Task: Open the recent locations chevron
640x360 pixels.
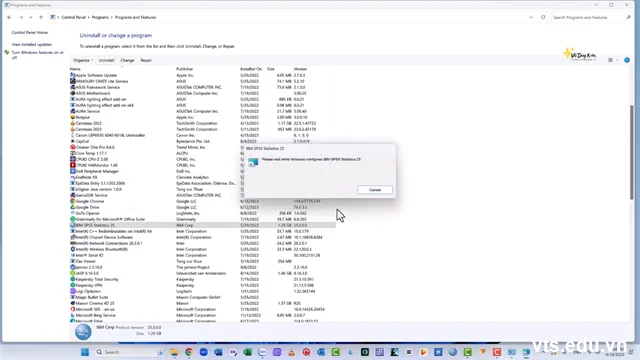Action: coord(31,18)
